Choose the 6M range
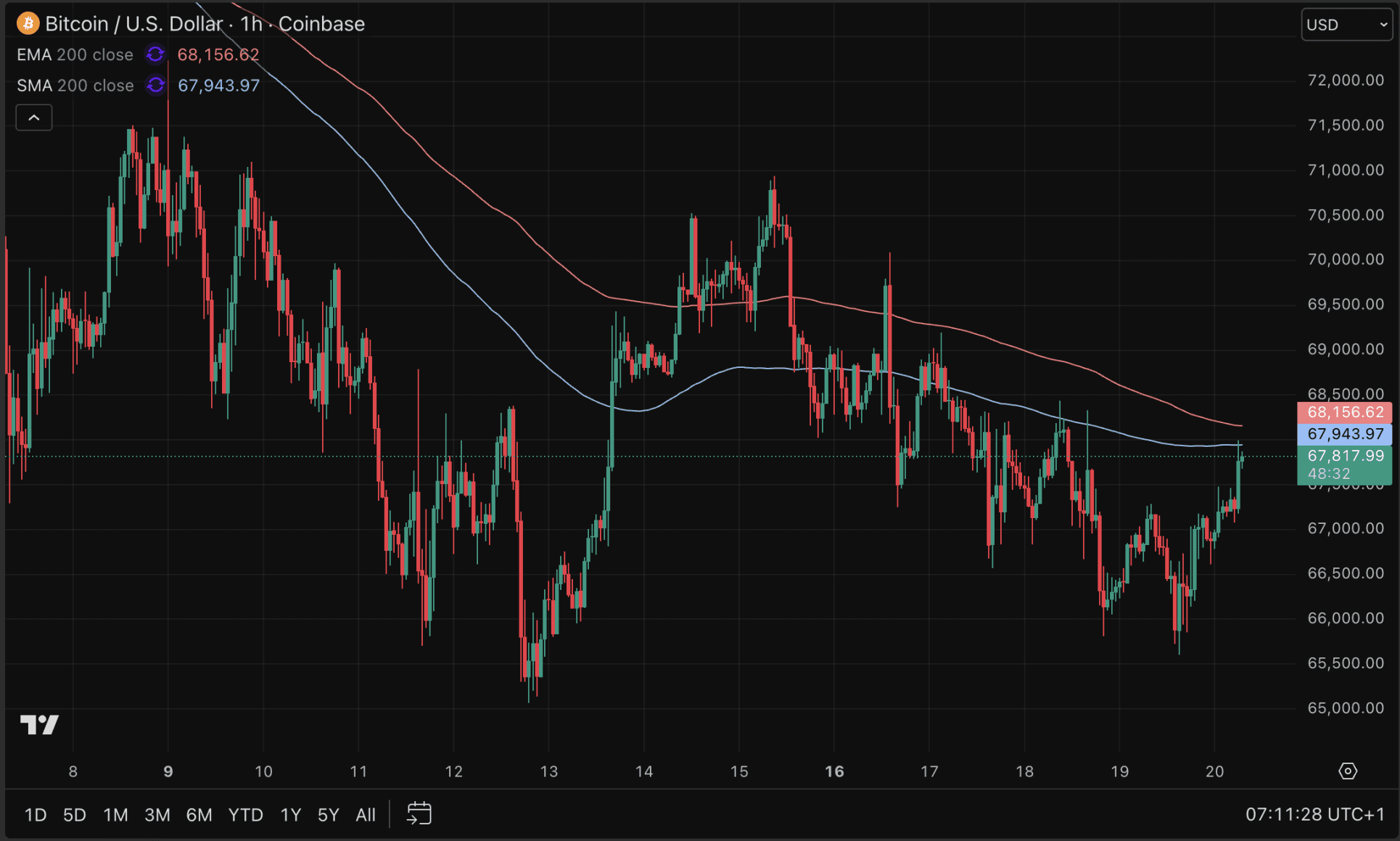This screenshot has width=1400, height=841. (199, 814)
